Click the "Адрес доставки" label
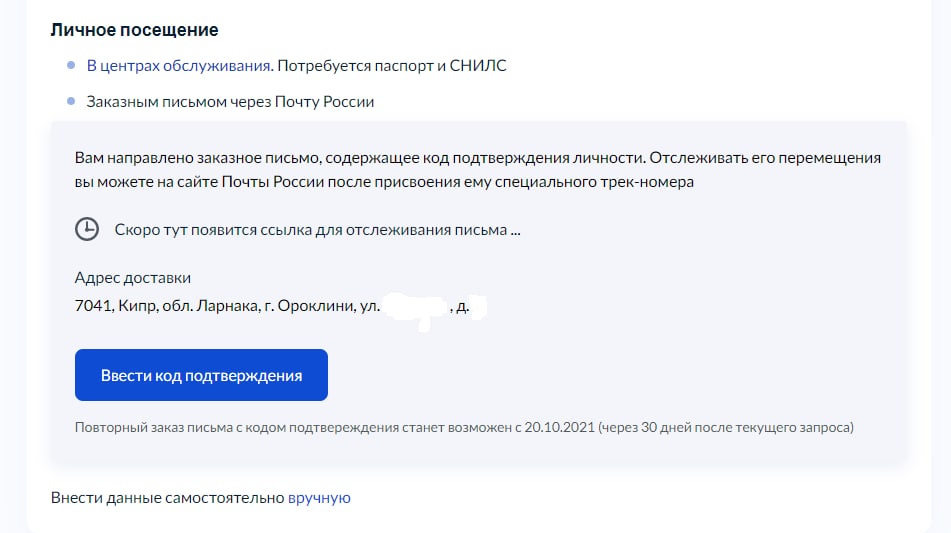This screenshot has height=533, width=951. point(133,277)
